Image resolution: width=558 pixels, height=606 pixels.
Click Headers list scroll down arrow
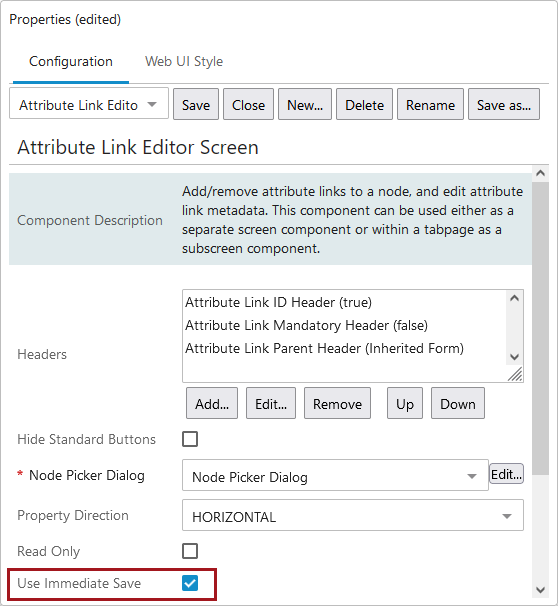click(514, 356)
